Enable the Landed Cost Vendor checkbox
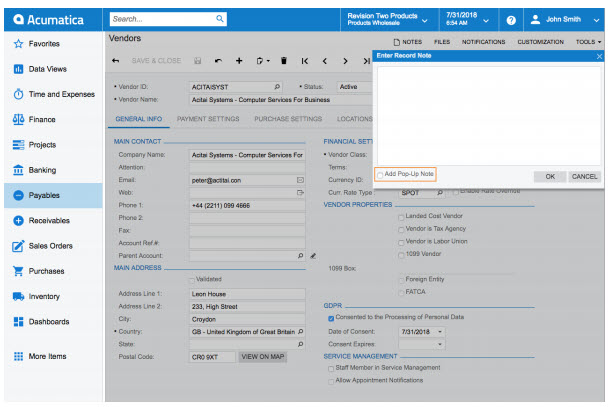The width and height of the screenshot is (609, 407). (x=402, y=217)
